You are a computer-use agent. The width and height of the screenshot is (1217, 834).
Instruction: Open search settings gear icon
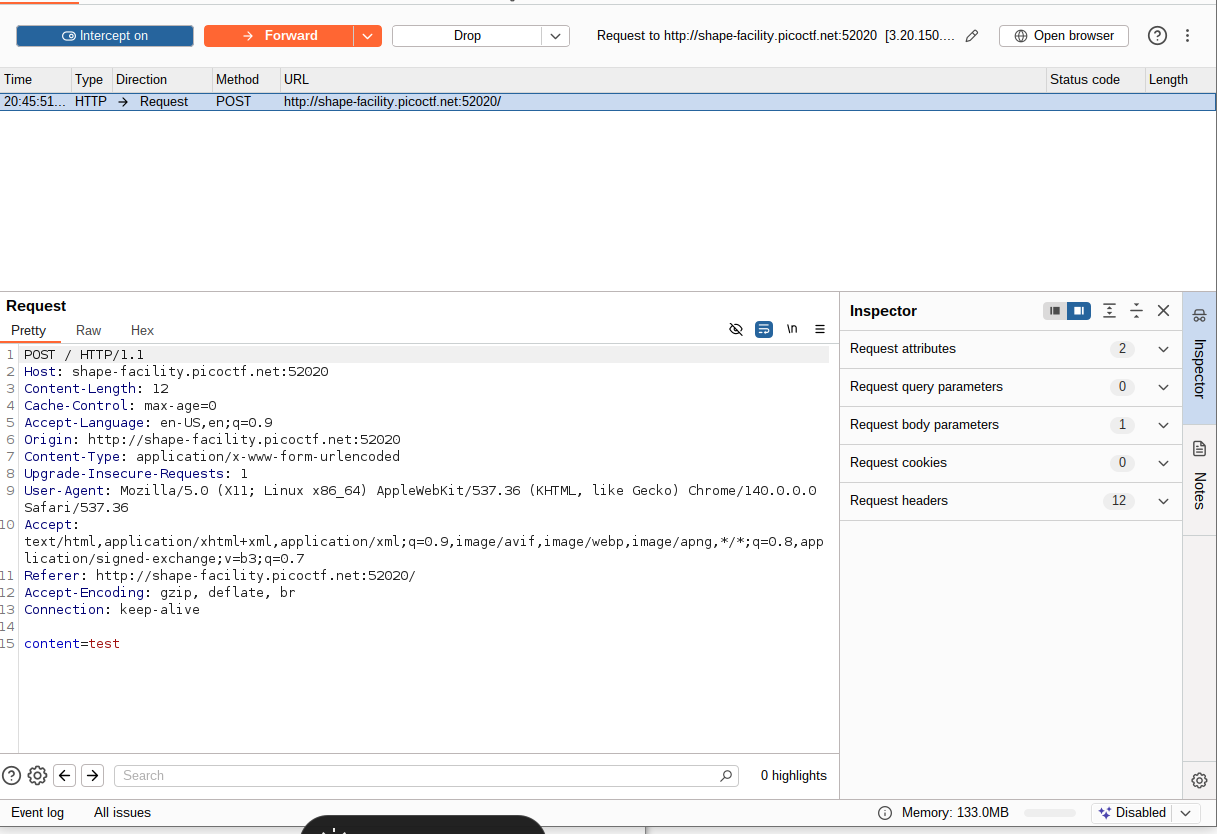37,775
